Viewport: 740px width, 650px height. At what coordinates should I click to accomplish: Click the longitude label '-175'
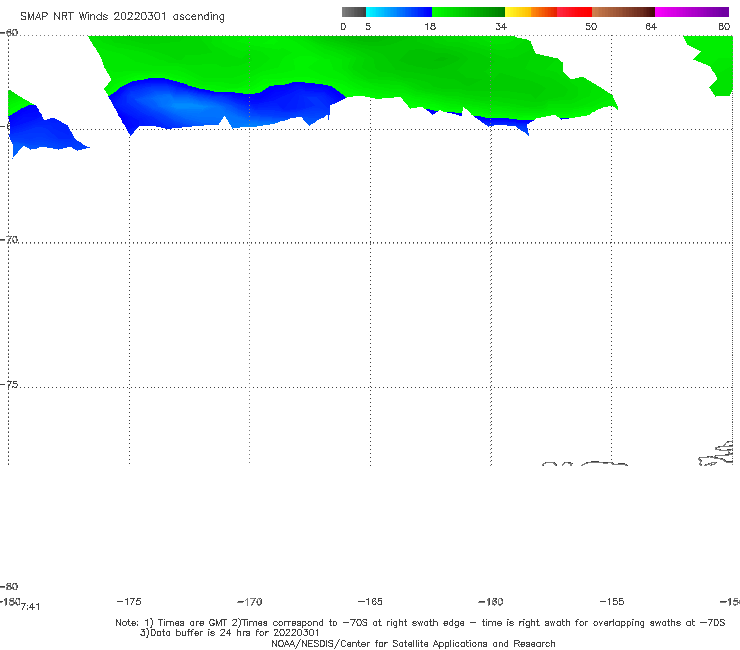click(x=129, y=601)
